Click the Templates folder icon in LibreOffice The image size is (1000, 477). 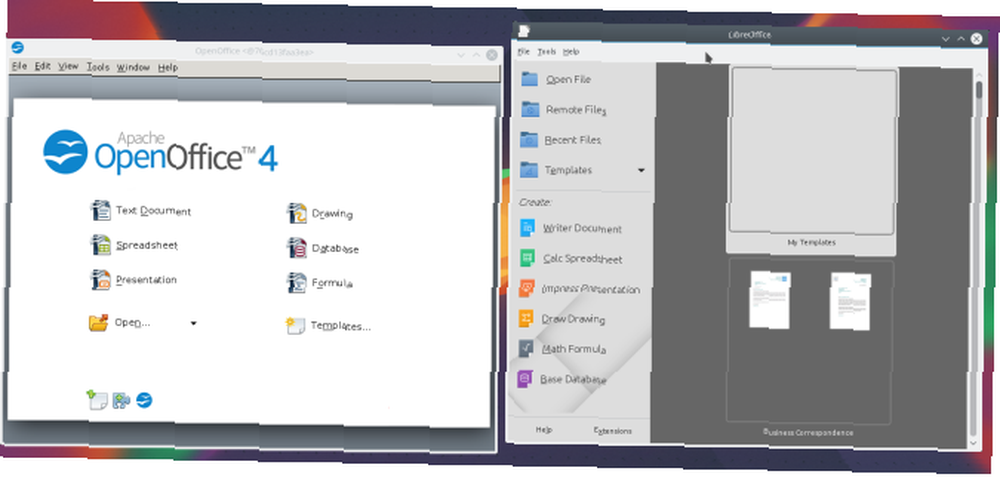[529, 170]
